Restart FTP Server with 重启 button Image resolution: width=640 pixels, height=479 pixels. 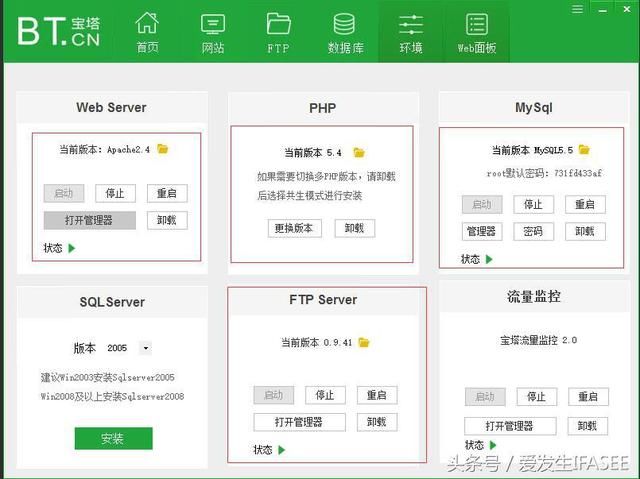pos(377,395)
